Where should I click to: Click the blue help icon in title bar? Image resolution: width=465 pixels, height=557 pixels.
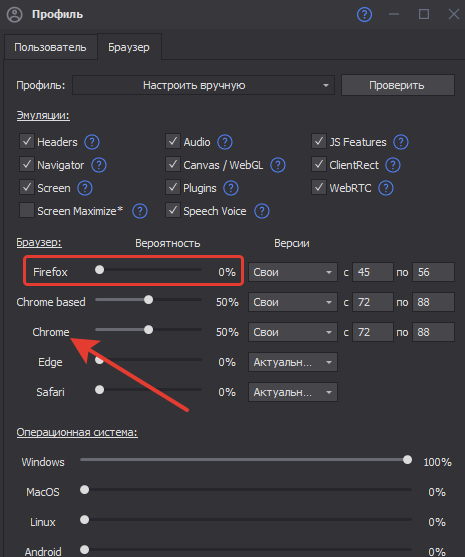[364, 15]
